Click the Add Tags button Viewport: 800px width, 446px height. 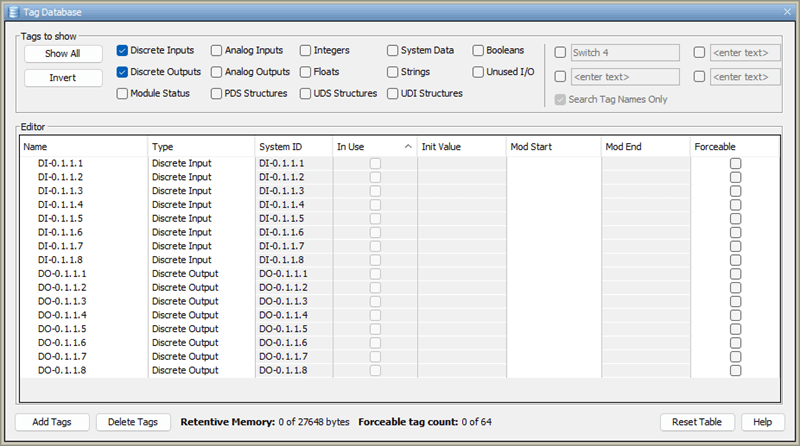click(53, 422)
